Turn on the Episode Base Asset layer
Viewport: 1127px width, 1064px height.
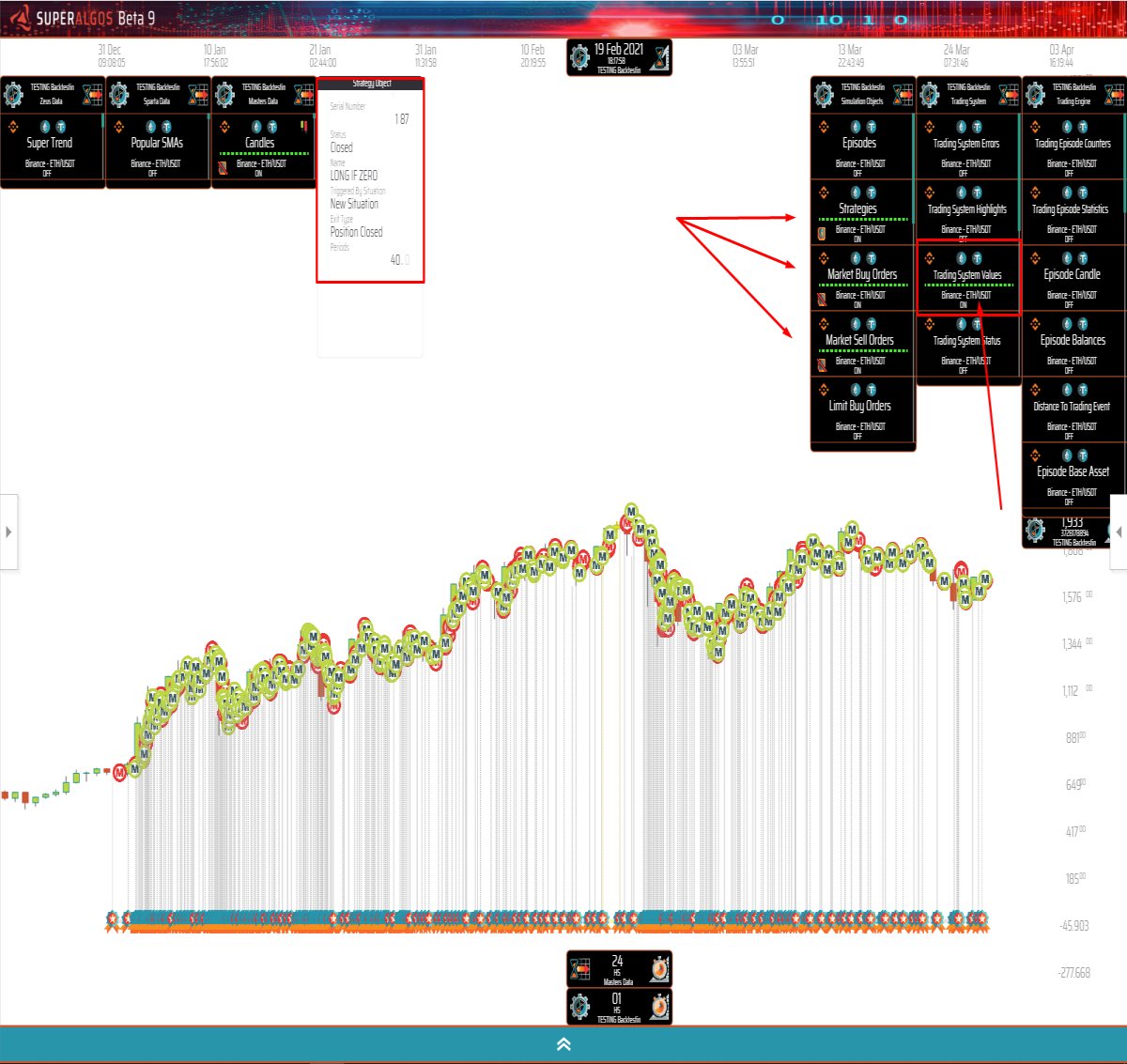click(x=1074, y=475)
